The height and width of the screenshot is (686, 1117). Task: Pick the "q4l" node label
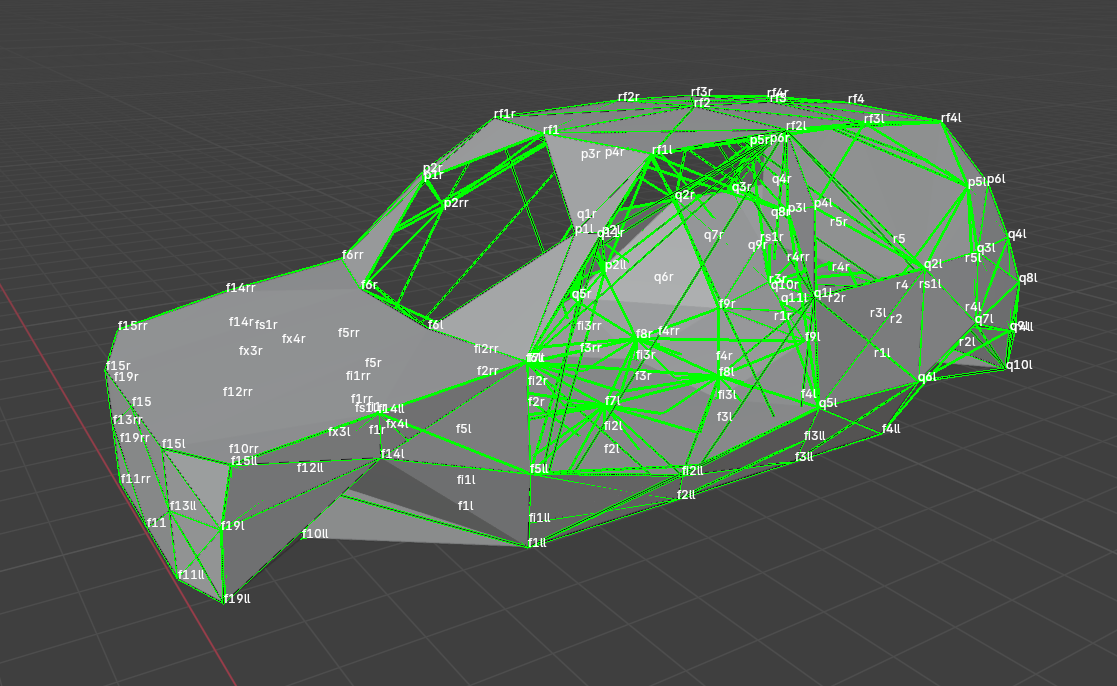(x=1017, y=234)
